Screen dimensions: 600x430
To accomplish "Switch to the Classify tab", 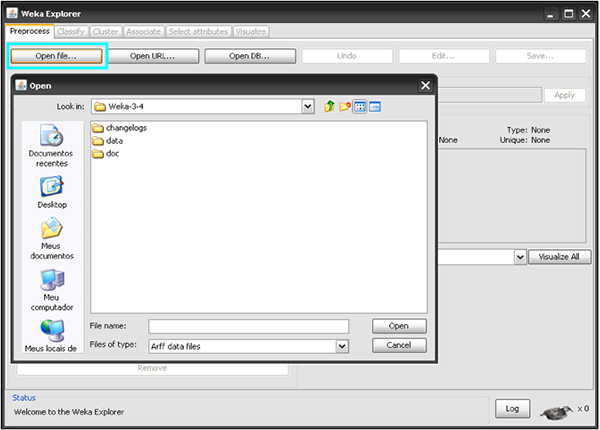I will pyautogui.click(x=71, y=32).
